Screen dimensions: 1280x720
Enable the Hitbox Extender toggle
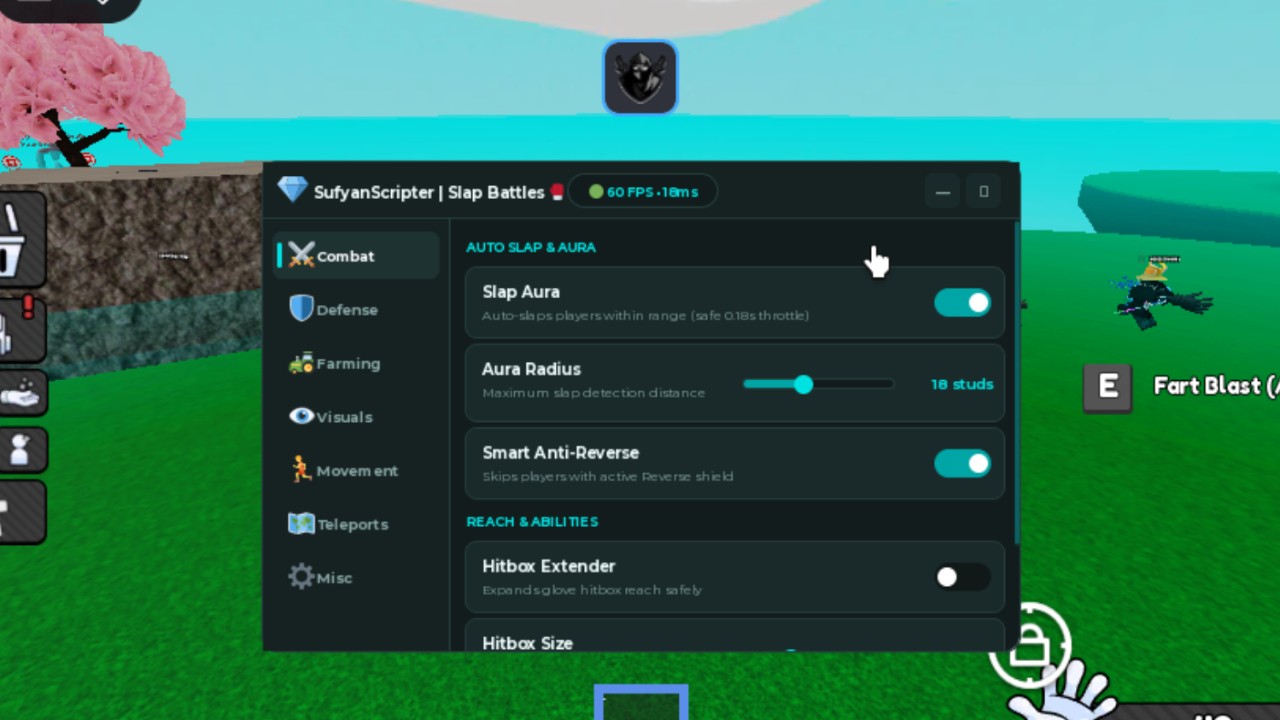[962, 577]
